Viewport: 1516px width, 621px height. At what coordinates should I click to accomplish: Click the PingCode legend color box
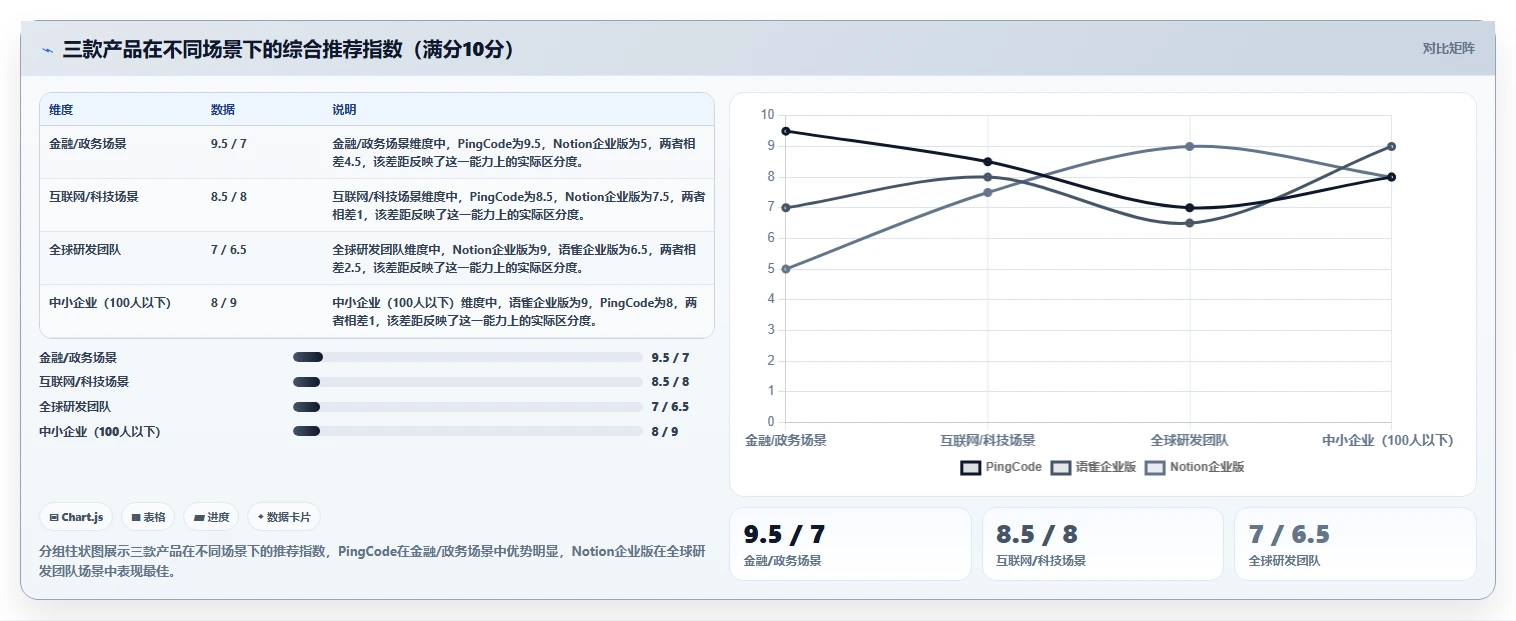970,467
